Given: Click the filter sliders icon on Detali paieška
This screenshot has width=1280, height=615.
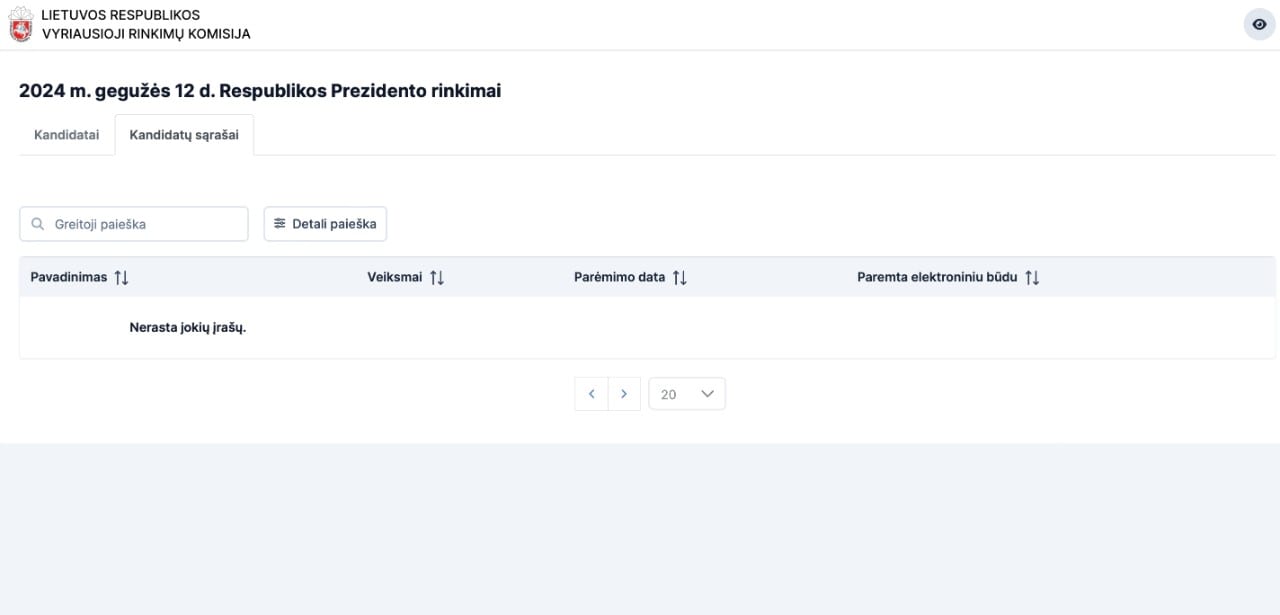Looking at the screenshot, I should 280,224.
